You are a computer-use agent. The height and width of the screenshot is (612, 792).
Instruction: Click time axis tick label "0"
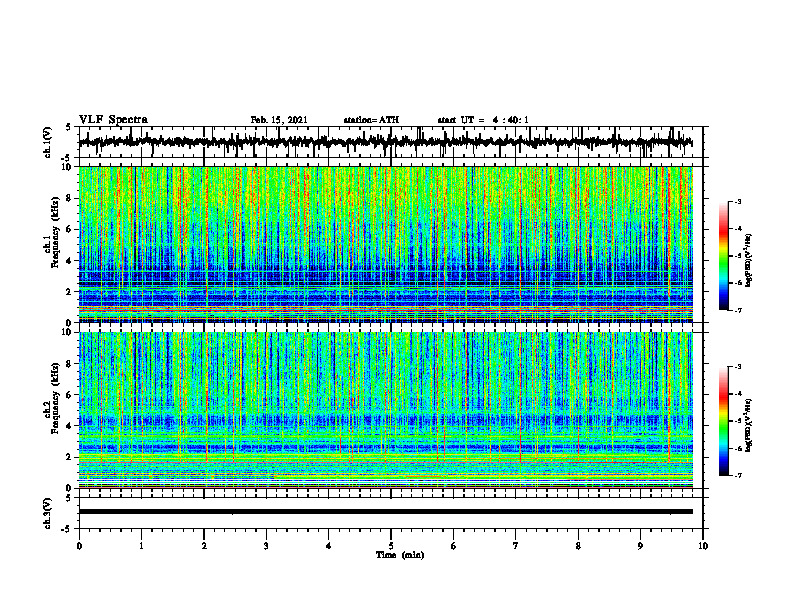79,546
